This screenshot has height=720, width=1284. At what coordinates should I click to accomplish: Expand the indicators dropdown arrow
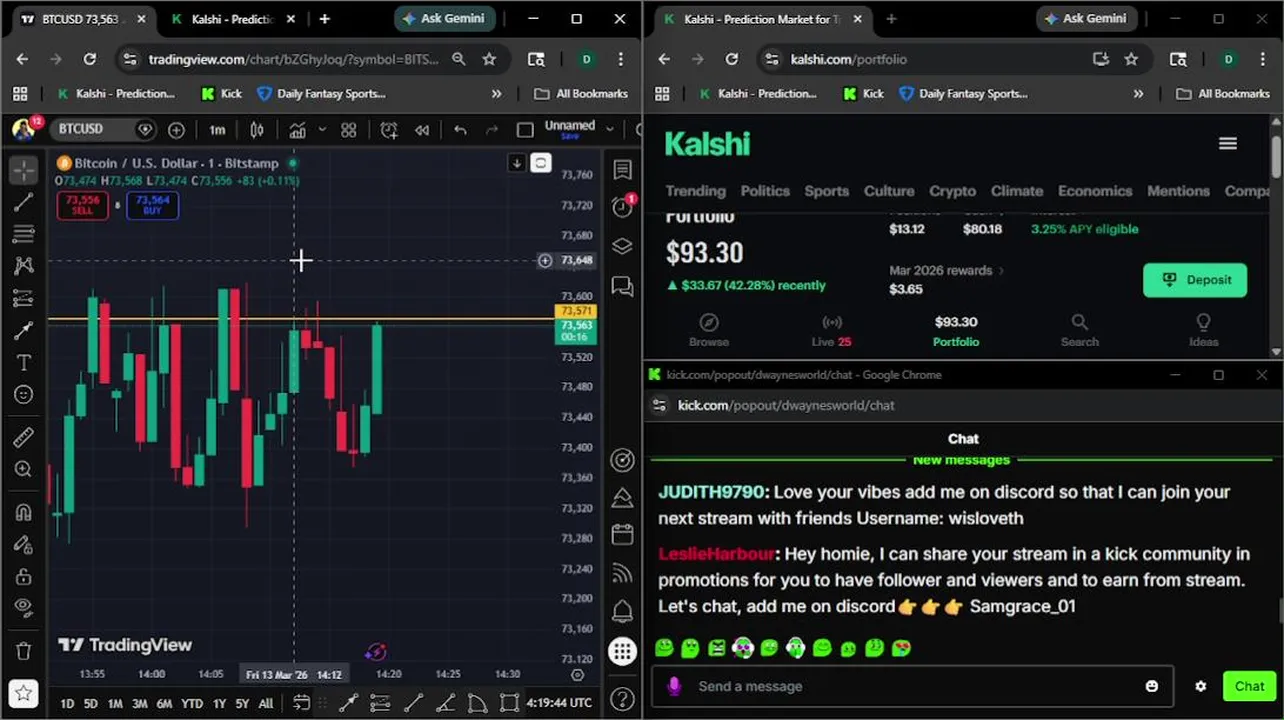(x=322, y=130)
